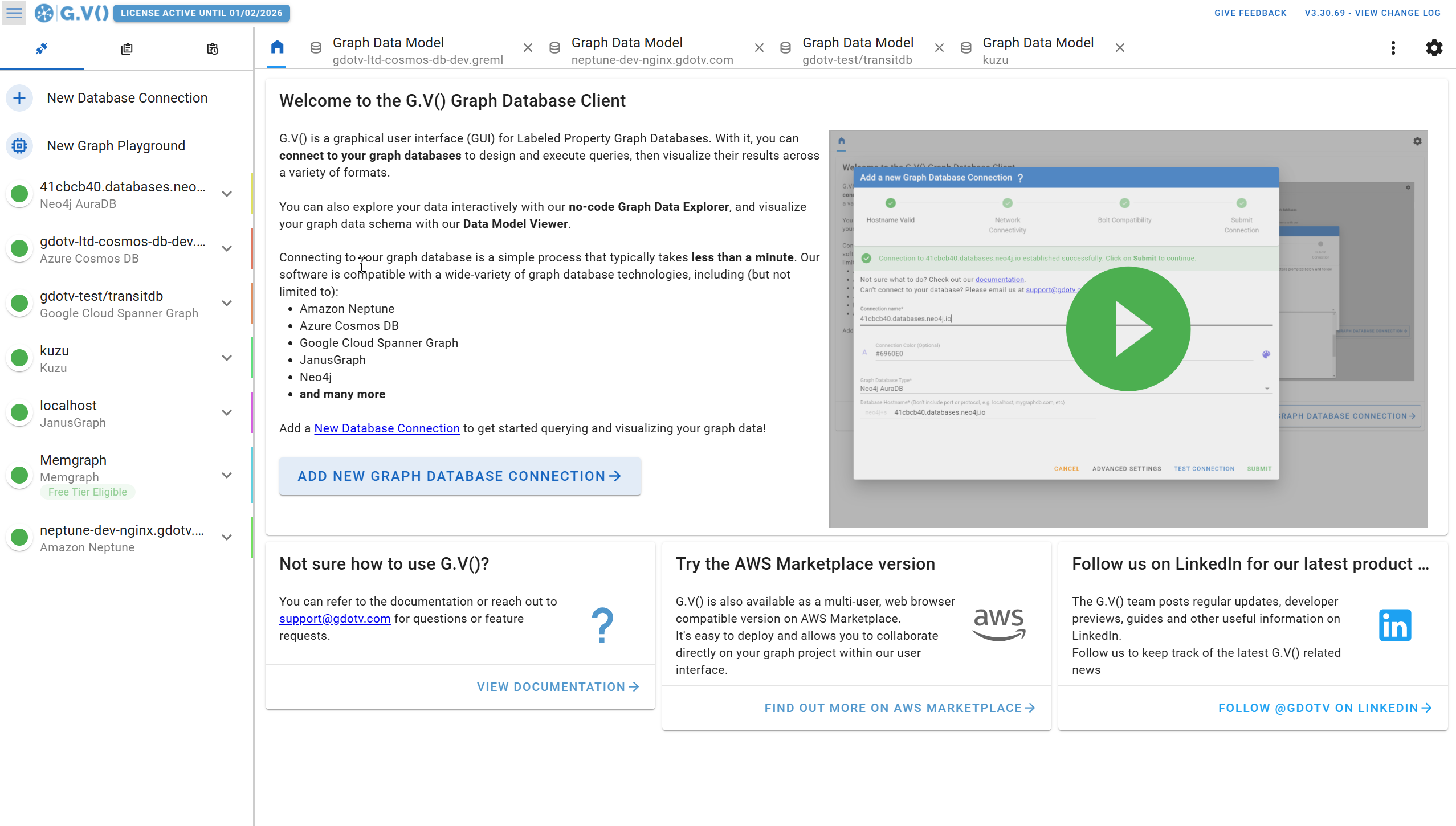Screen dimensions: 1456x826
Task: Click cyan color bar of Memgraph connection
Action: click(x=251, y=475)
